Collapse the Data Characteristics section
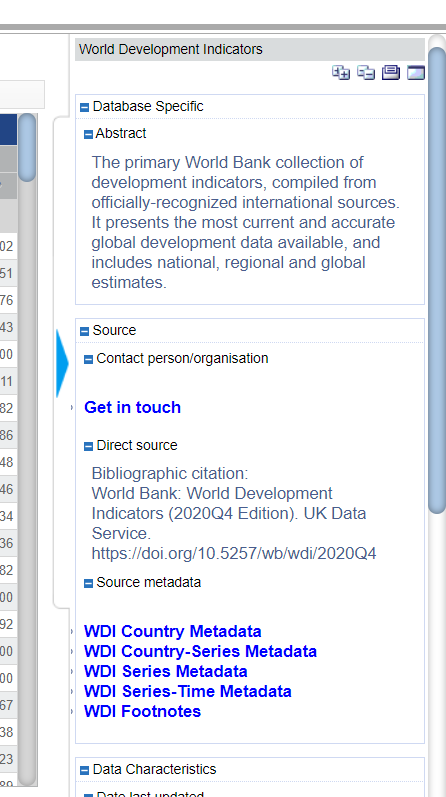 tap(85, 771)
